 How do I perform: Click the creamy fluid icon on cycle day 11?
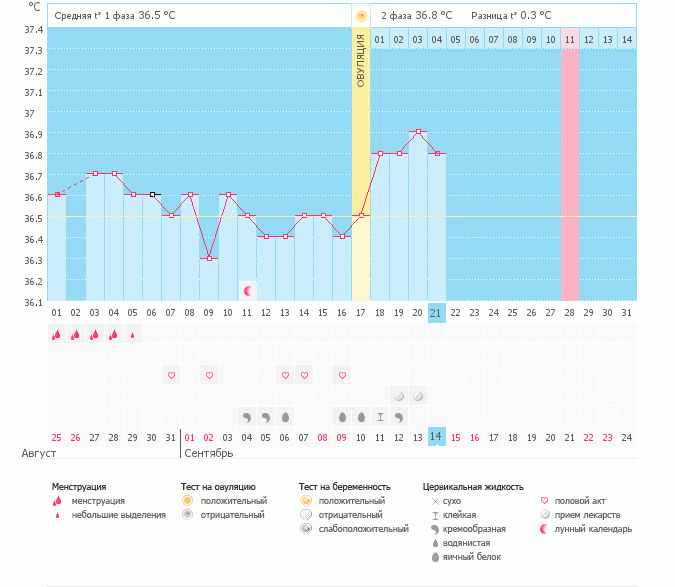pyautogui.click(x=247, y=416)
